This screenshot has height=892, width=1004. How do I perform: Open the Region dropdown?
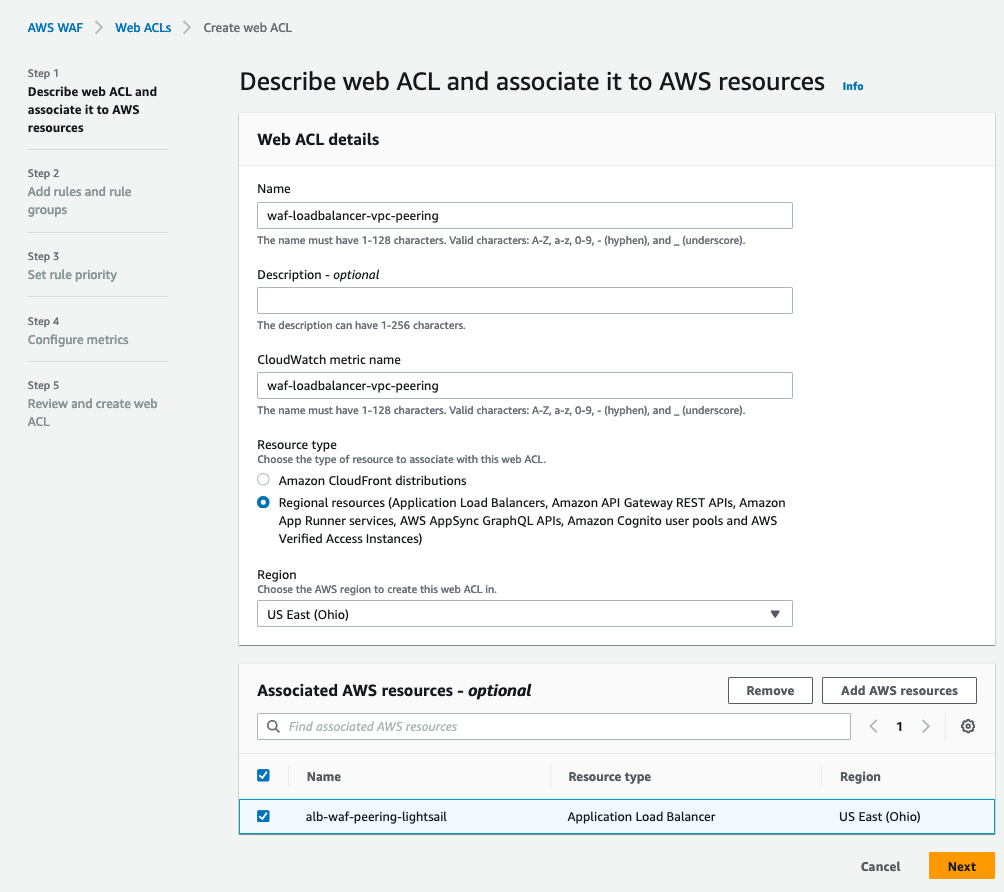tap(524, 614)
